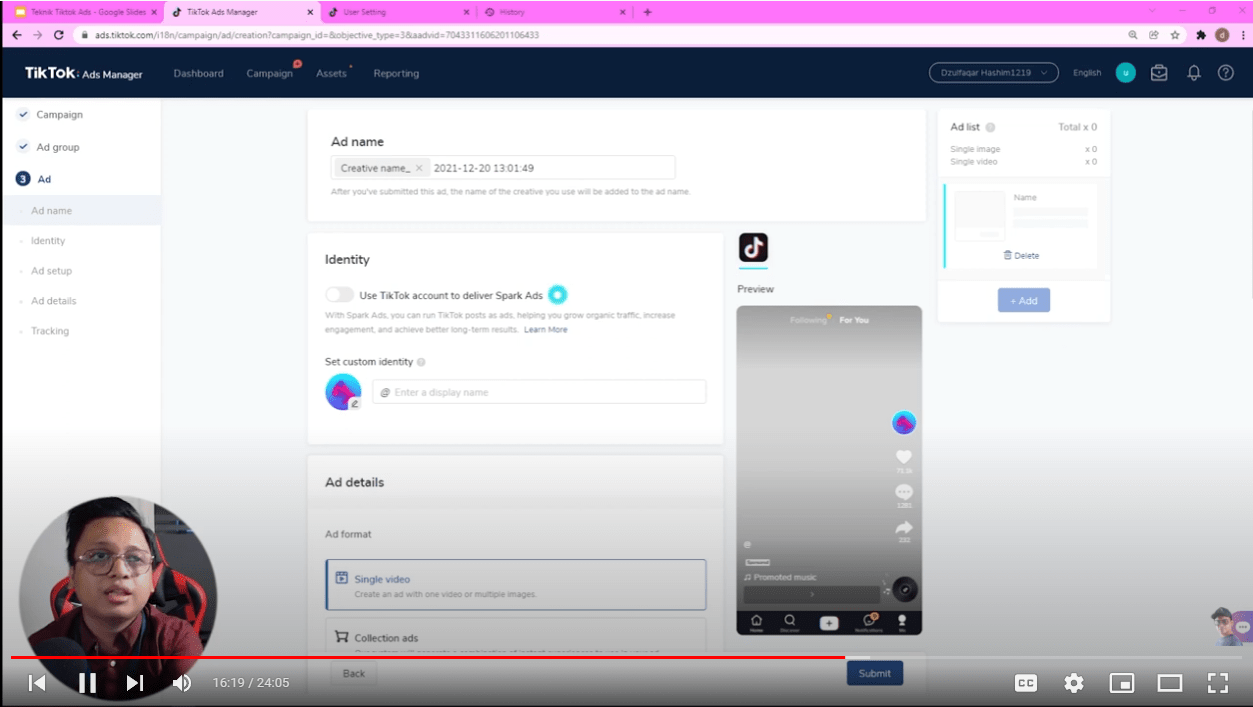Screen dimensions: 1253x707
Task: Open the help question mark icon
Action: click(x=1225, y=73)
